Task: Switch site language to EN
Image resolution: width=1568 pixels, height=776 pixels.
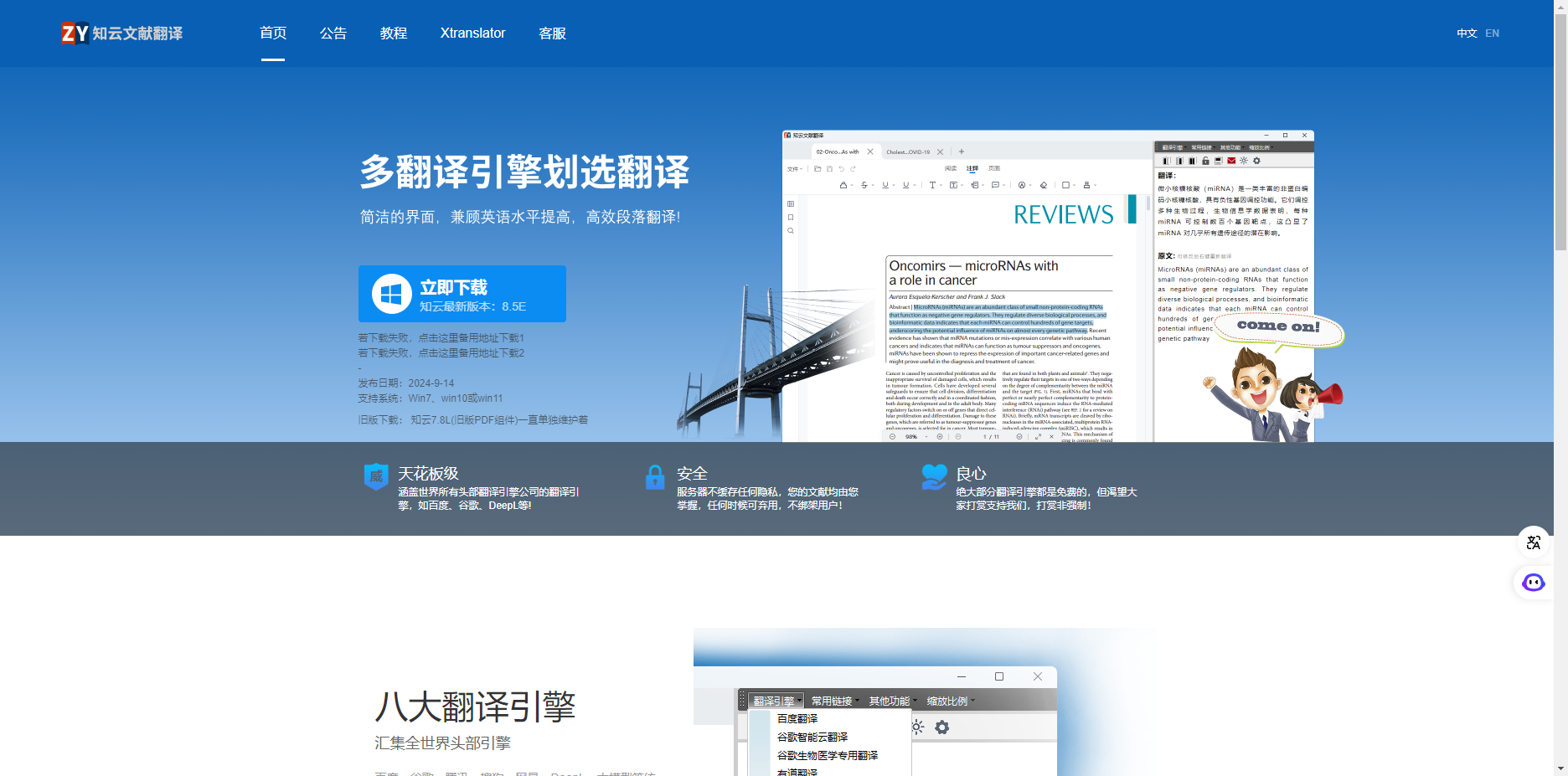Action: (1493, 33)
